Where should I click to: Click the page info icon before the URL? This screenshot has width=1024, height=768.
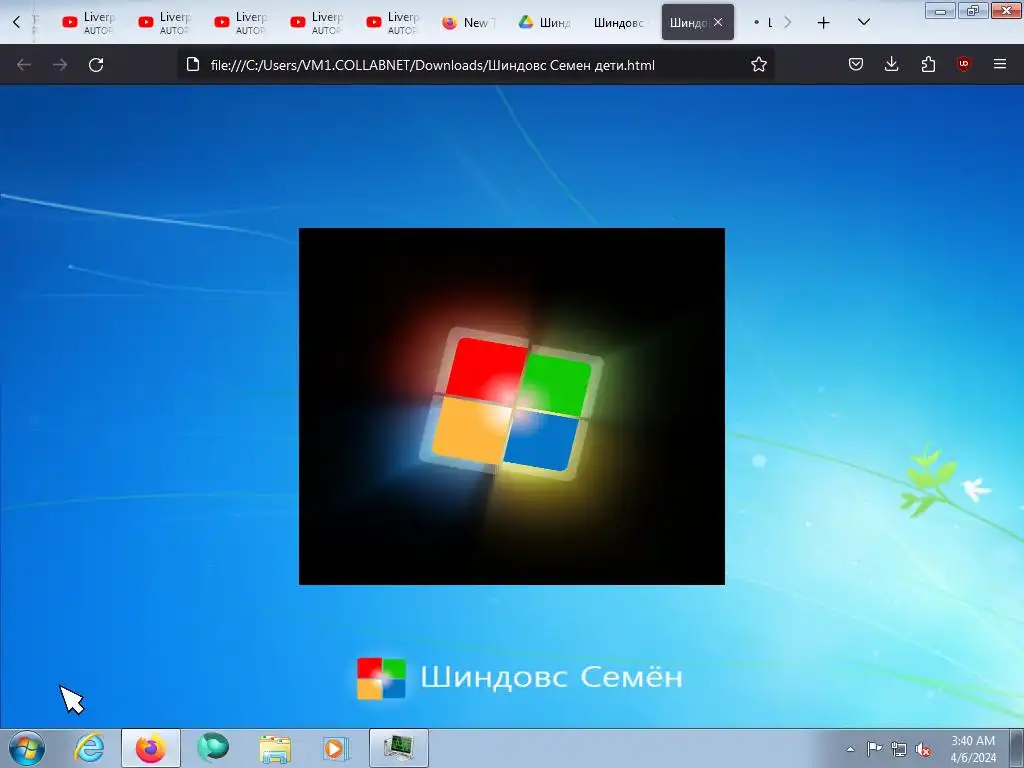tap(193, 65)
